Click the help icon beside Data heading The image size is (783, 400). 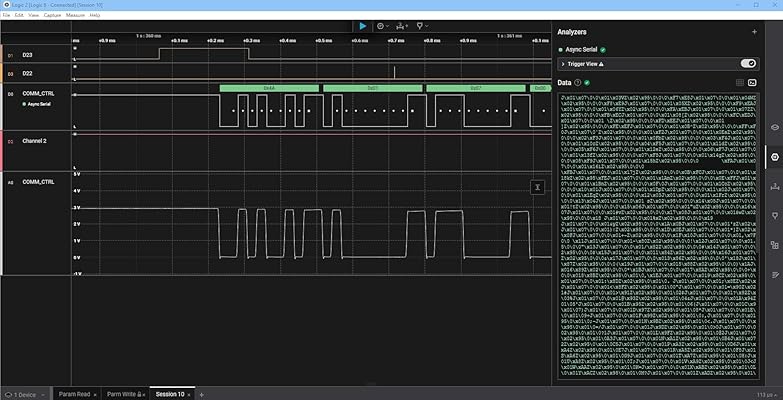[578, 82]
